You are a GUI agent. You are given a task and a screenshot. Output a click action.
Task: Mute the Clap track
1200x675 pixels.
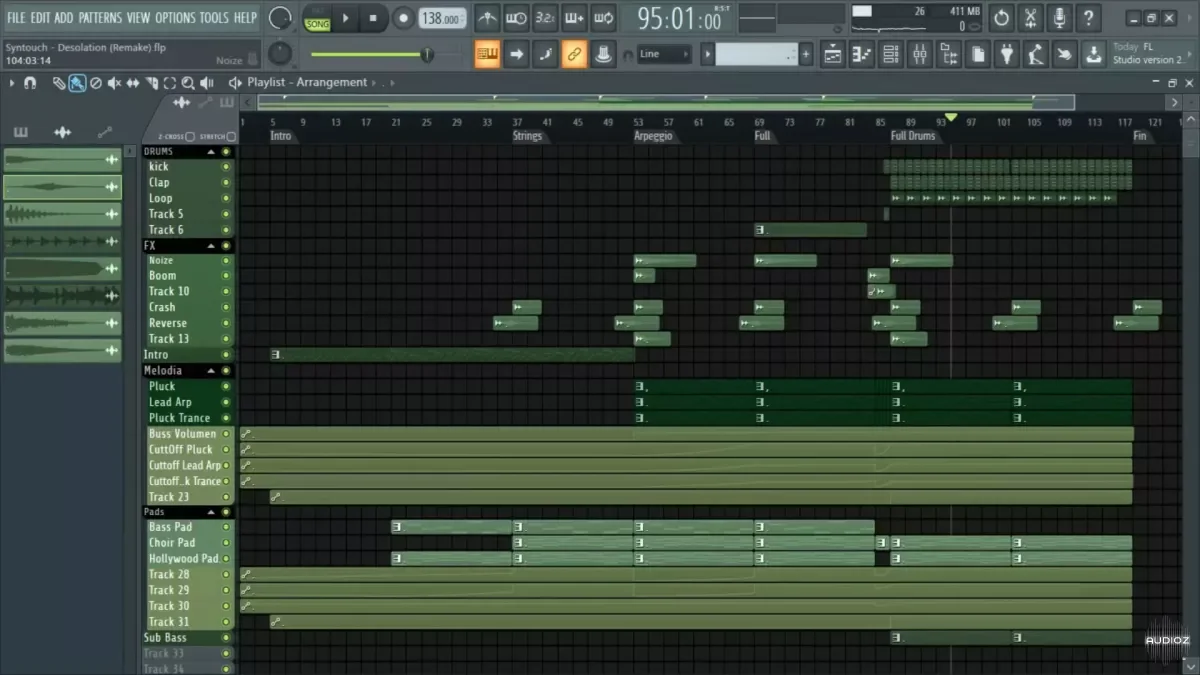coord(226,183)
